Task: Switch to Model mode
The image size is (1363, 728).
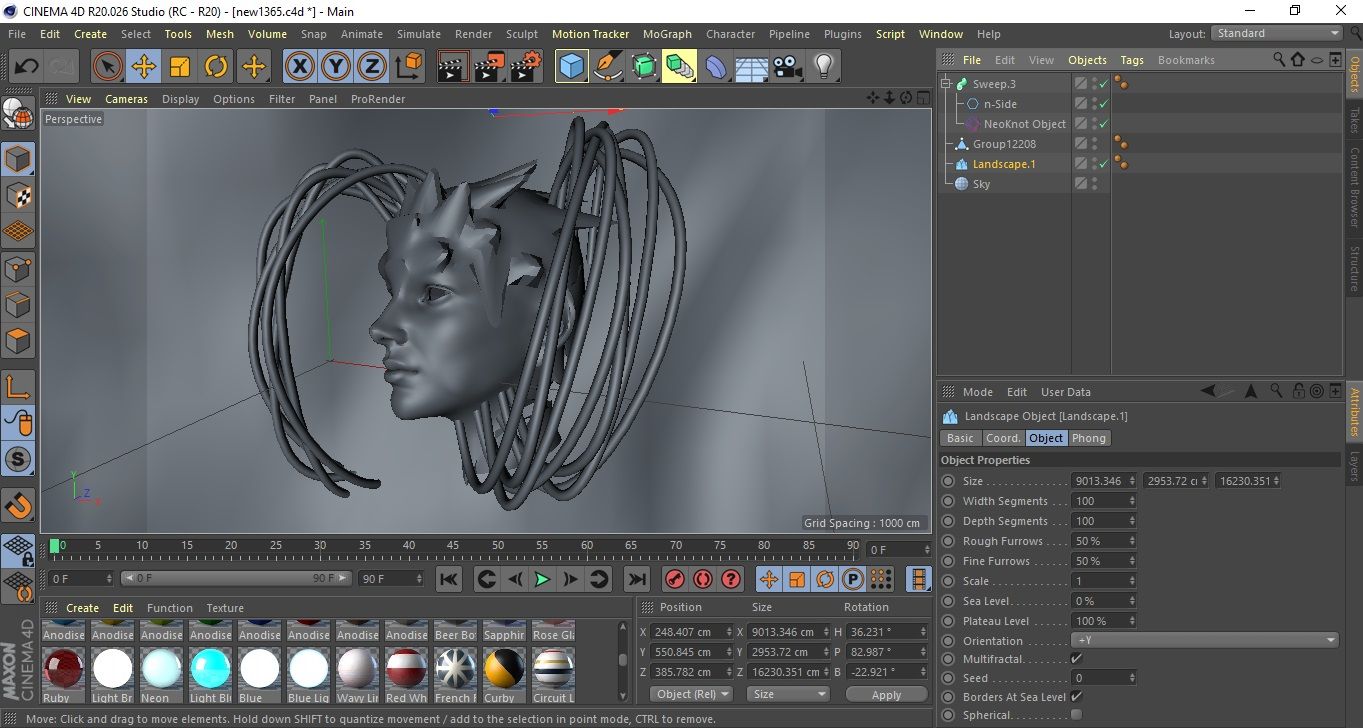Action: coord(18,159)
